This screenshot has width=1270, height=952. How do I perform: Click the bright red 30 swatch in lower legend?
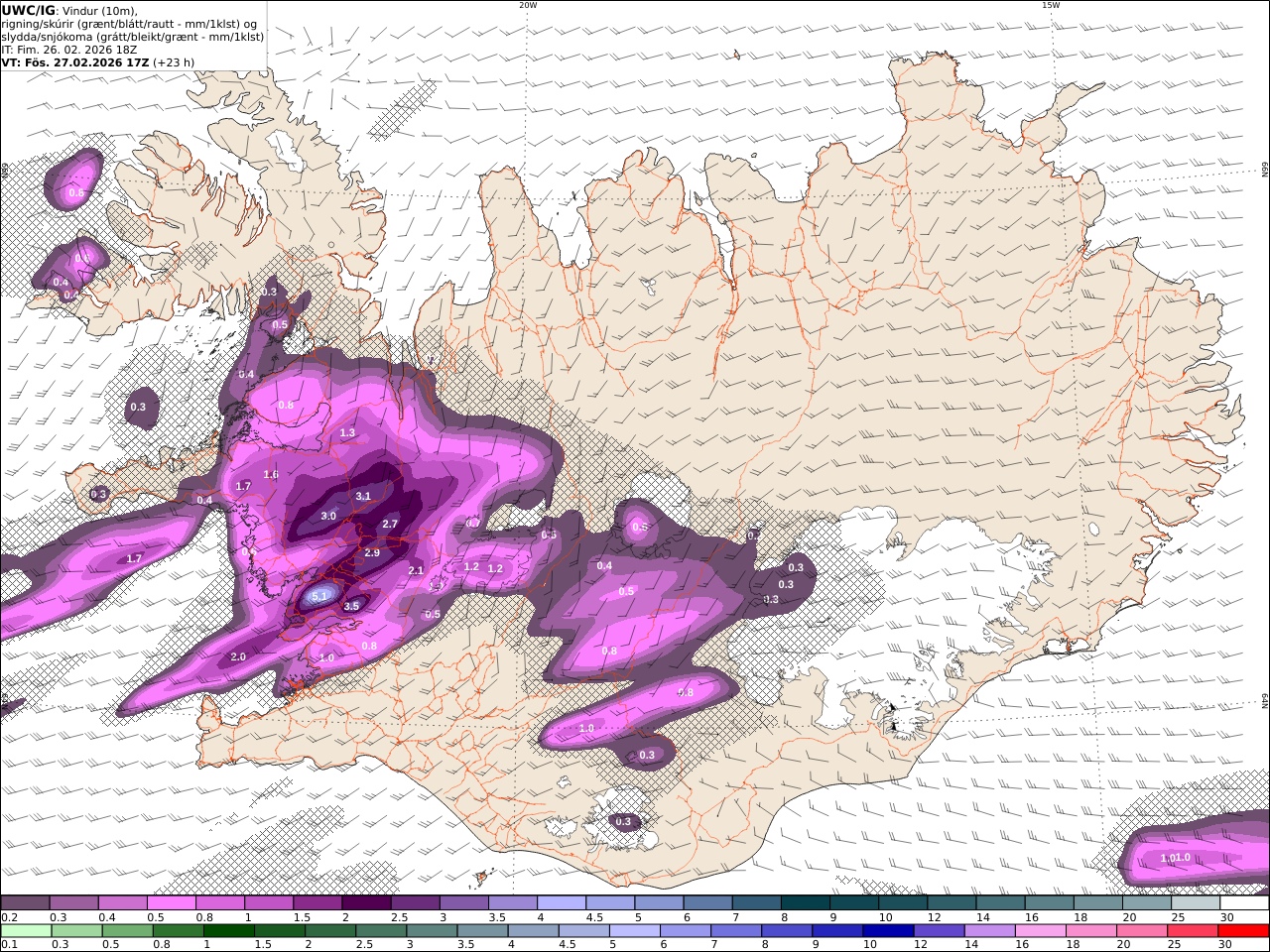point(1244,931)
